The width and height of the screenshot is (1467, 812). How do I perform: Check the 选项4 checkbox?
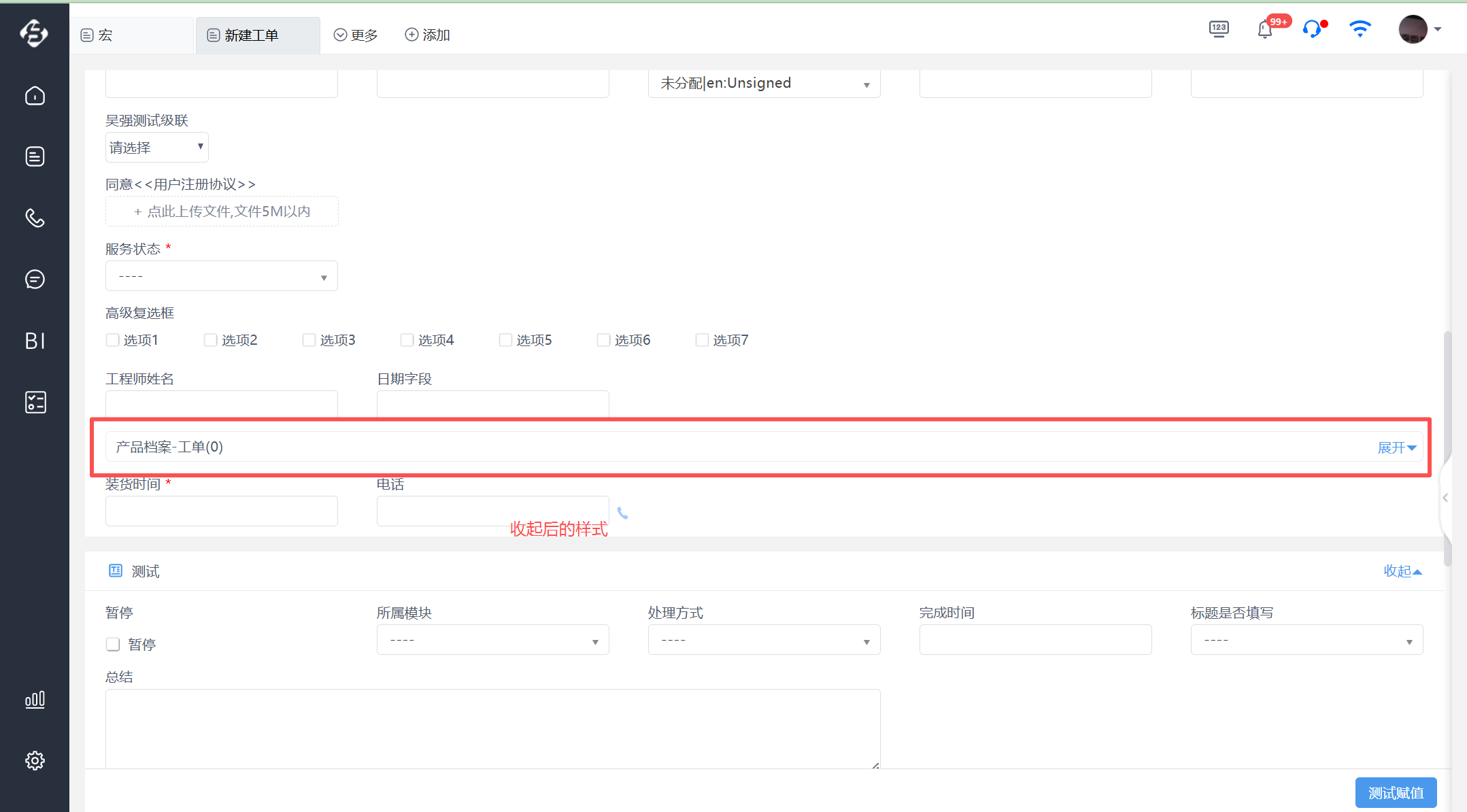tap(407, 340)
